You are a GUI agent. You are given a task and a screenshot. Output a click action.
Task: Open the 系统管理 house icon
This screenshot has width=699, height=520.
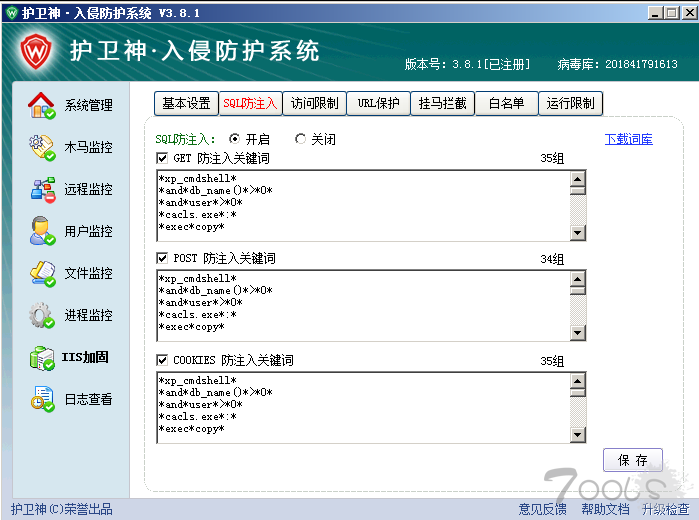42,106
